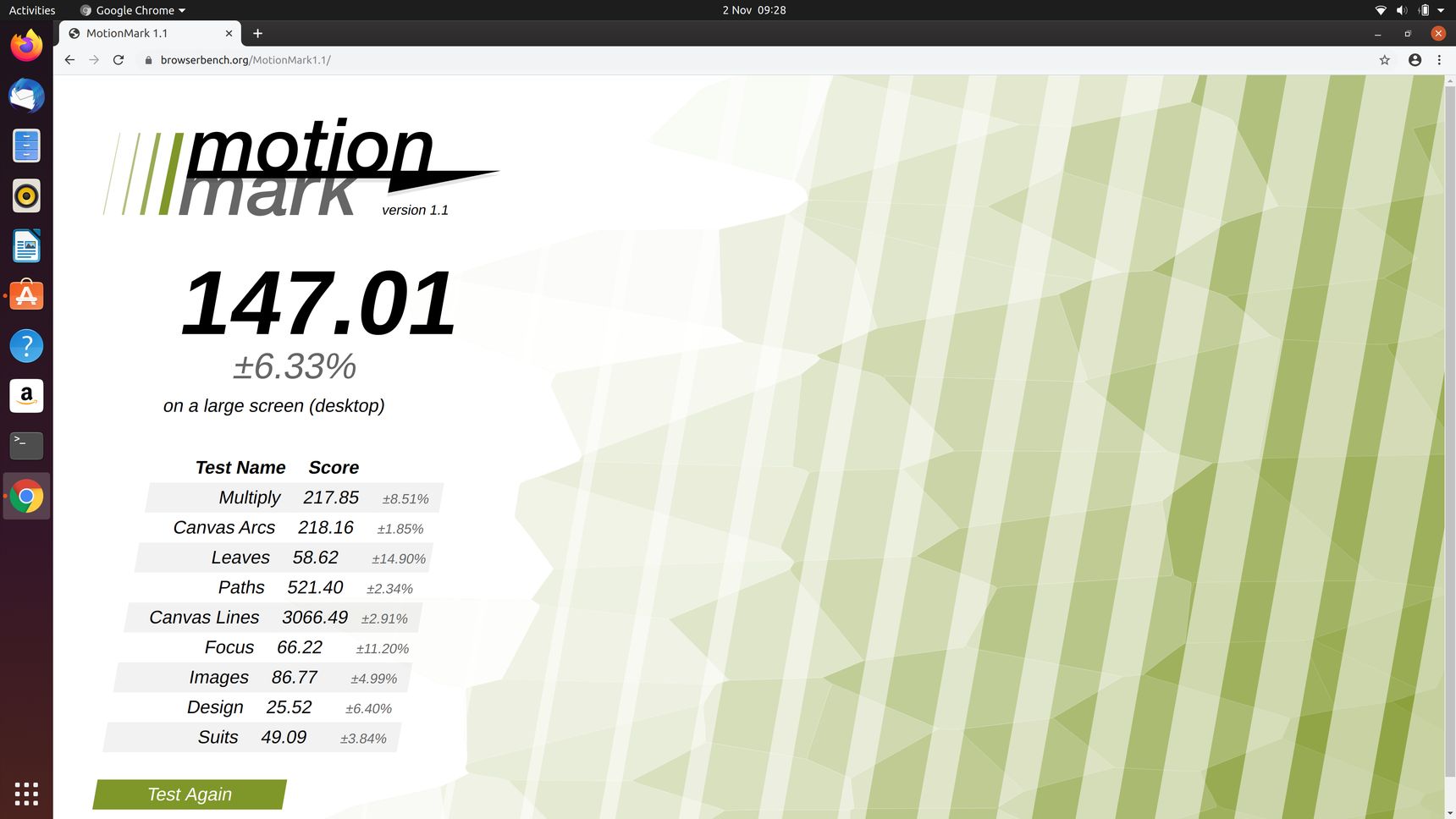The image size is (1456, 819).
Task: Click the Multiply test name
Action: [250, 497]
